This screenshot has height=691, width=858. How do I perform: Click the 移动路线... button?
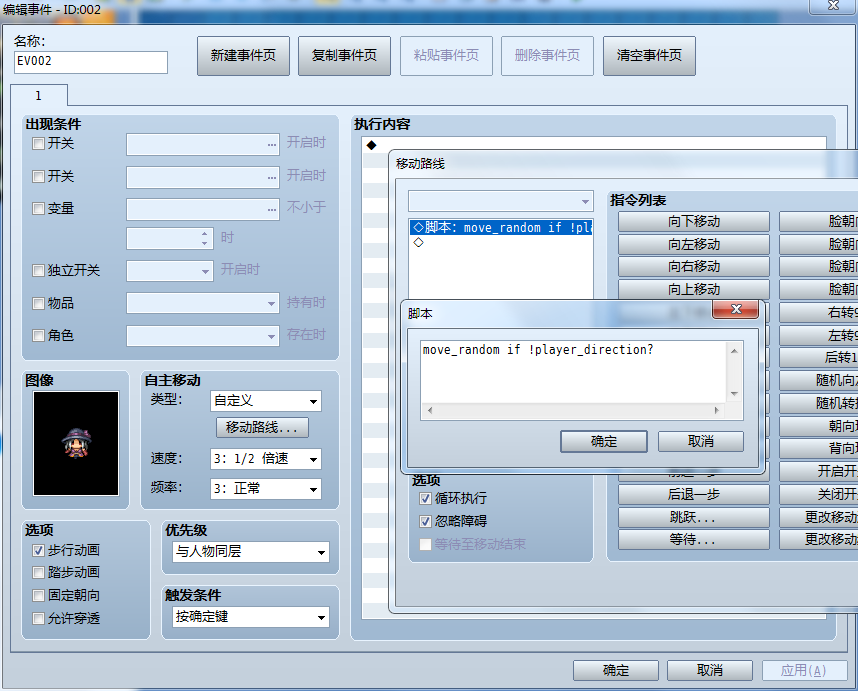coord(262,427)
